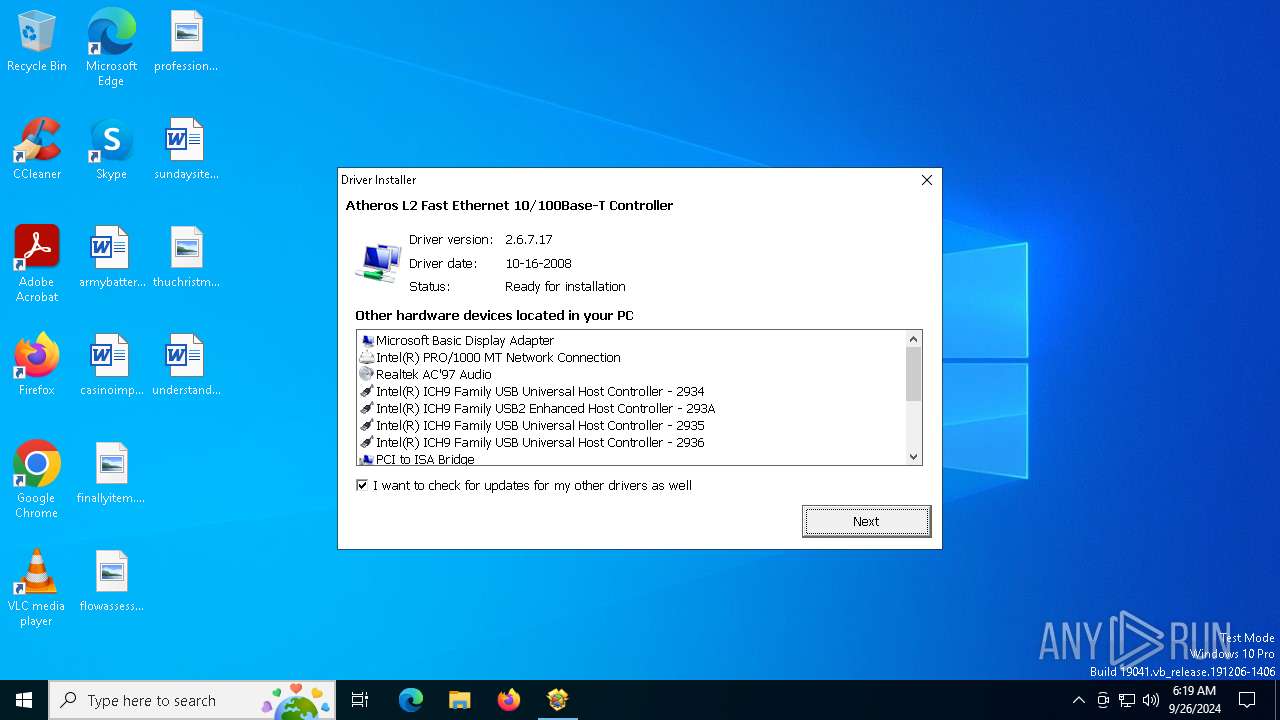This screenshot has height=720, width=1280.
Task: Open Skype desktop shortcut
Action: coord(111,150)
